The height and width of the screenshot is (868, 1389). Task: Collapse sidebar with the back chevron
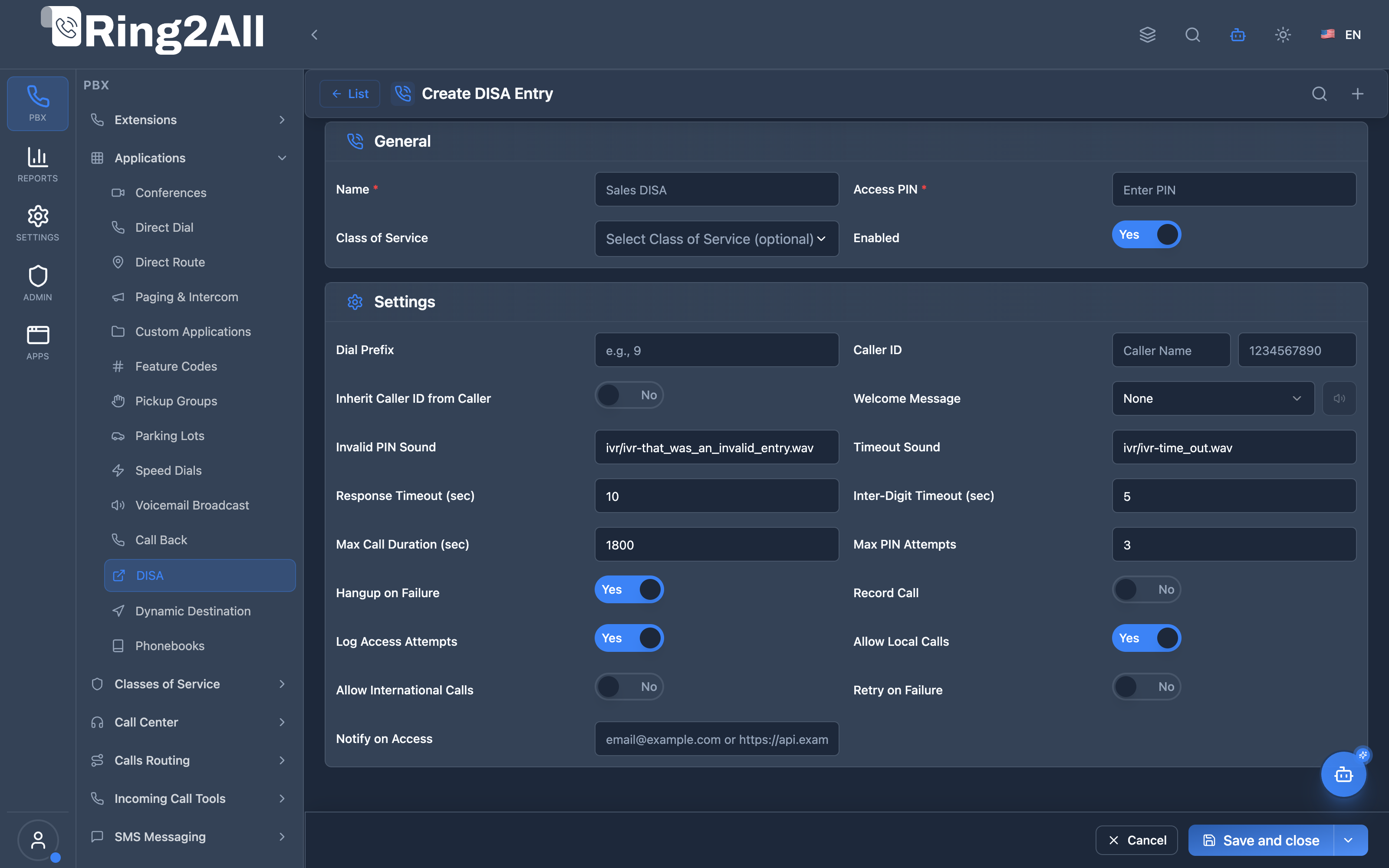click(315, 35)
